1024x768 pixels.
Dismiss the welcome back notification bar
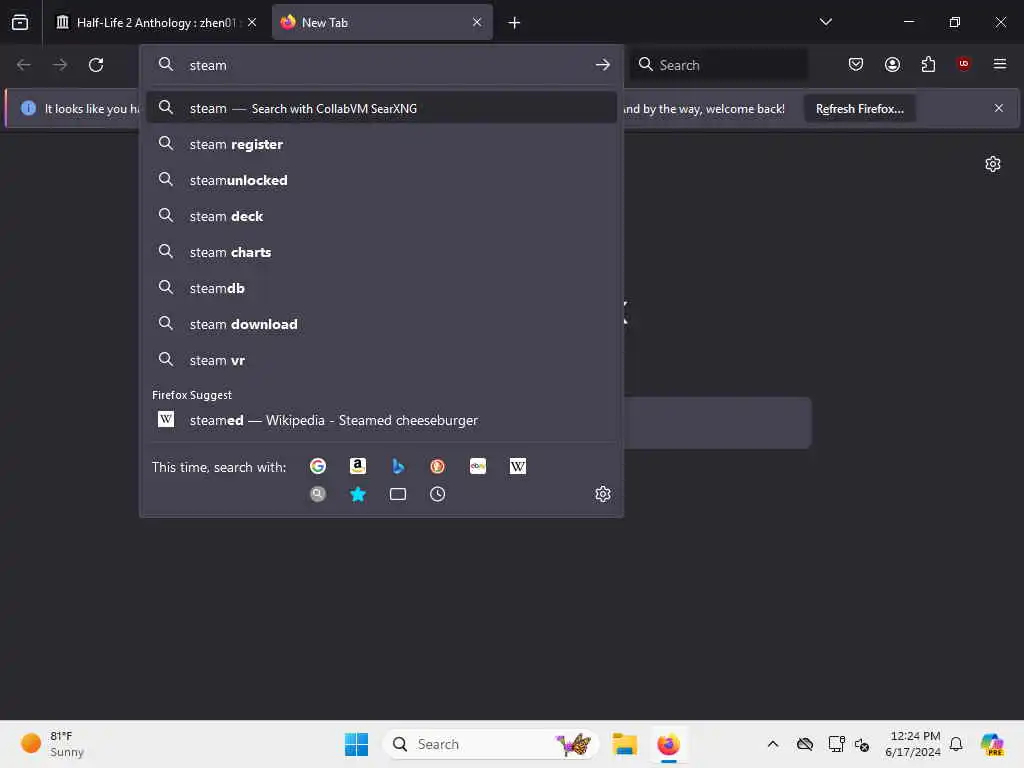click(x=999, y=108)
